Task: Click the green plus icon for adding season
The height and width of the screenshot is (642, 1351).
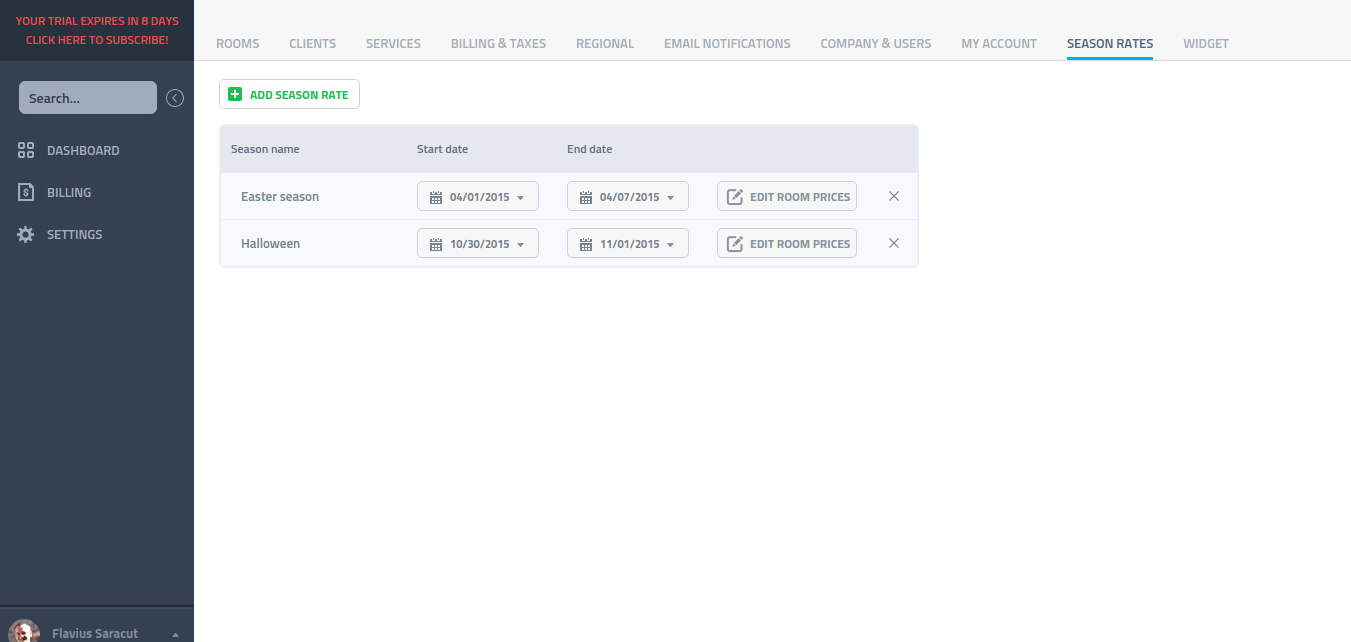Action: [x=235, y=95]
